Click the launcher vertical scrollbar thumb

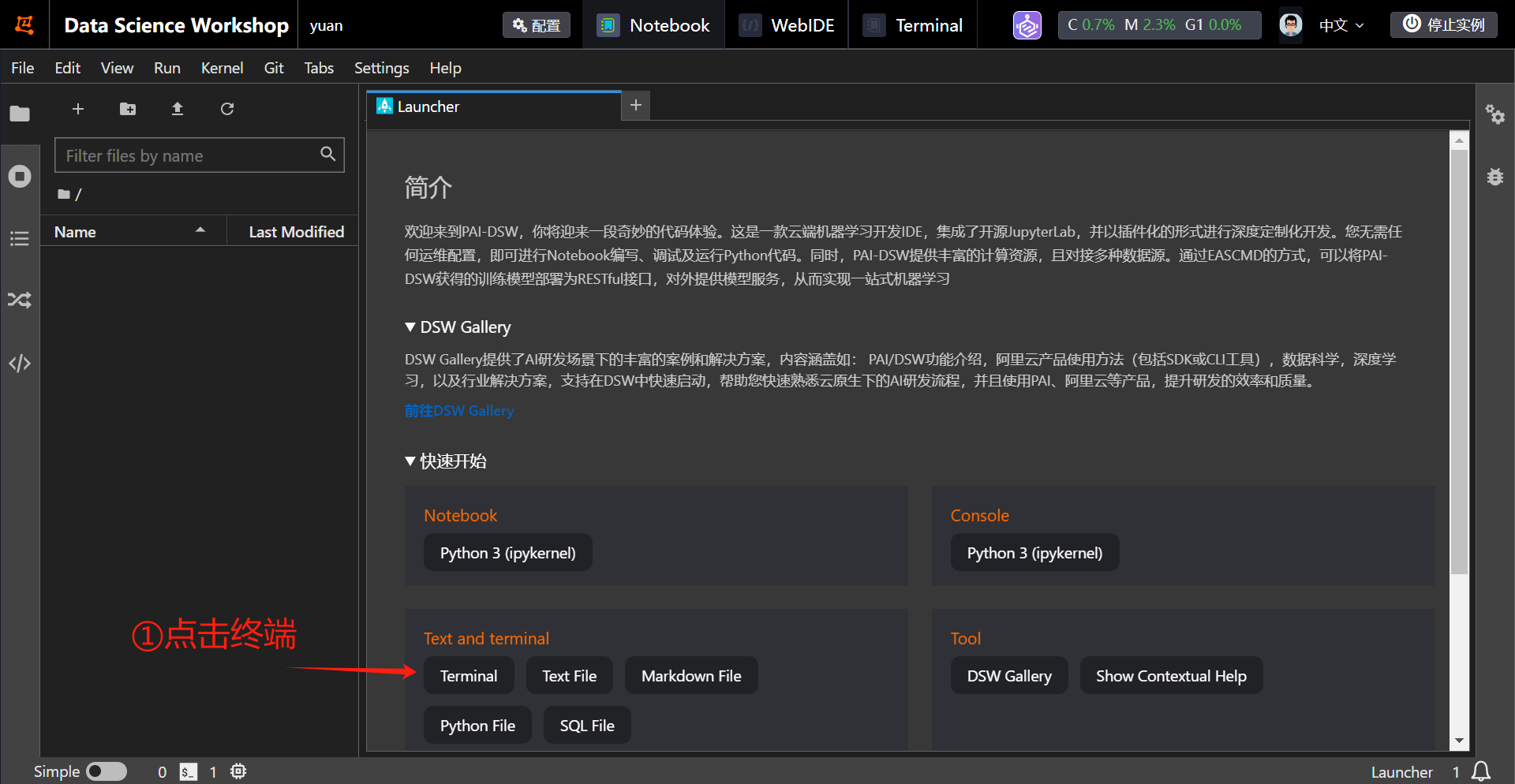click(x=1460, y=363)
